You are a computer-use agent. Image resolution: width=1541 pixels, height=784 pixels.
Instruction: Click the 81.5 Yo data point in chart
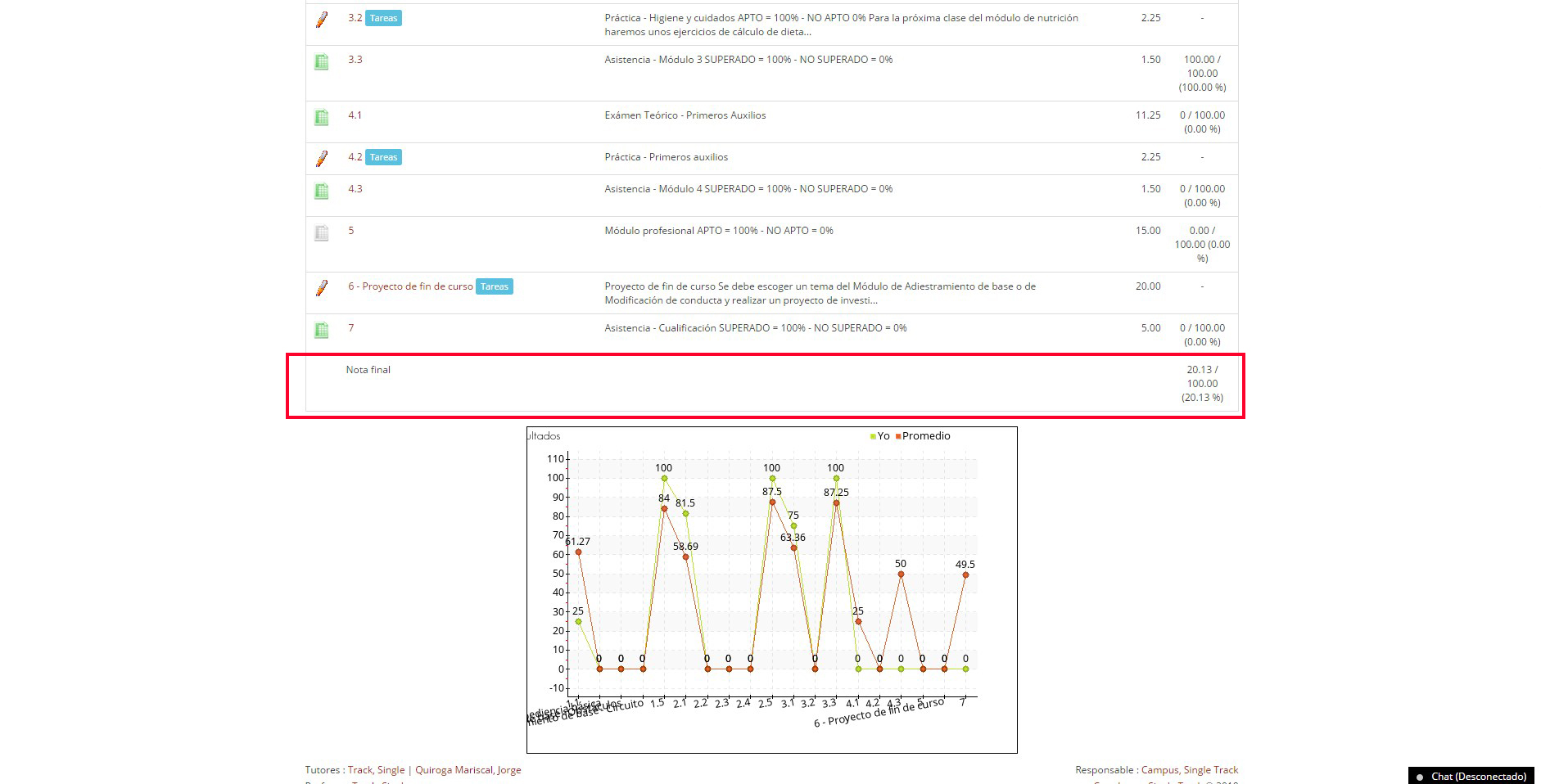click(685, 513)
